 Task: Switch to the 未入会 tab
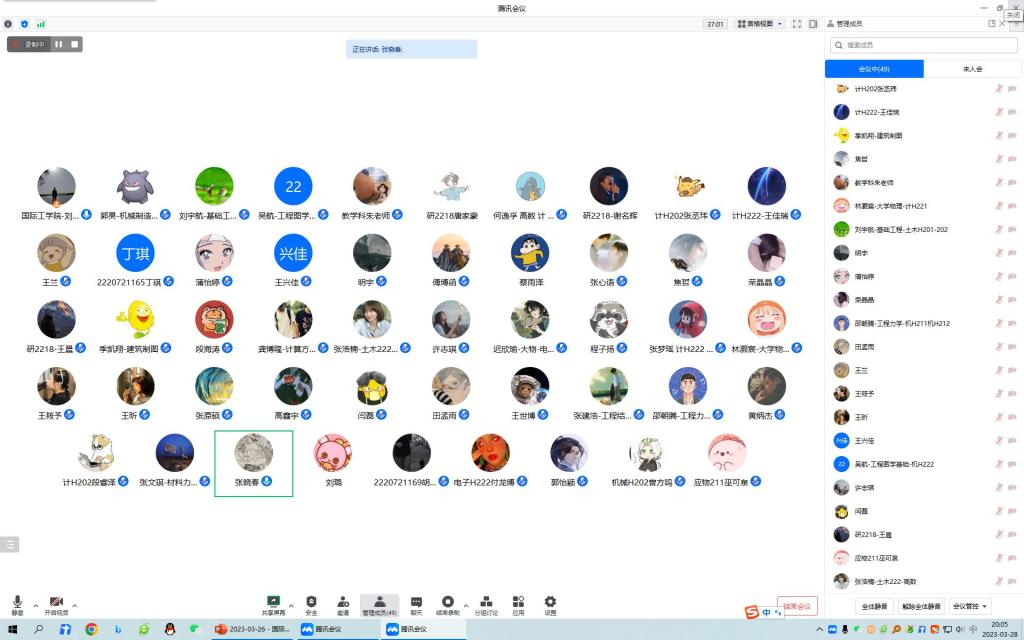972,69
